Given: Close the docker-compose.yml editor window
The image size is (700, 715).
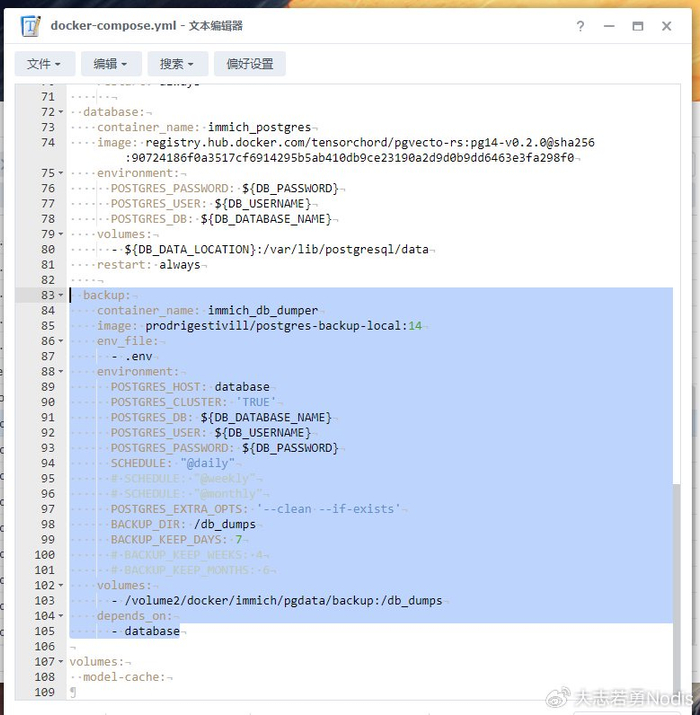Looking at the screenshot, I should 666,27.
